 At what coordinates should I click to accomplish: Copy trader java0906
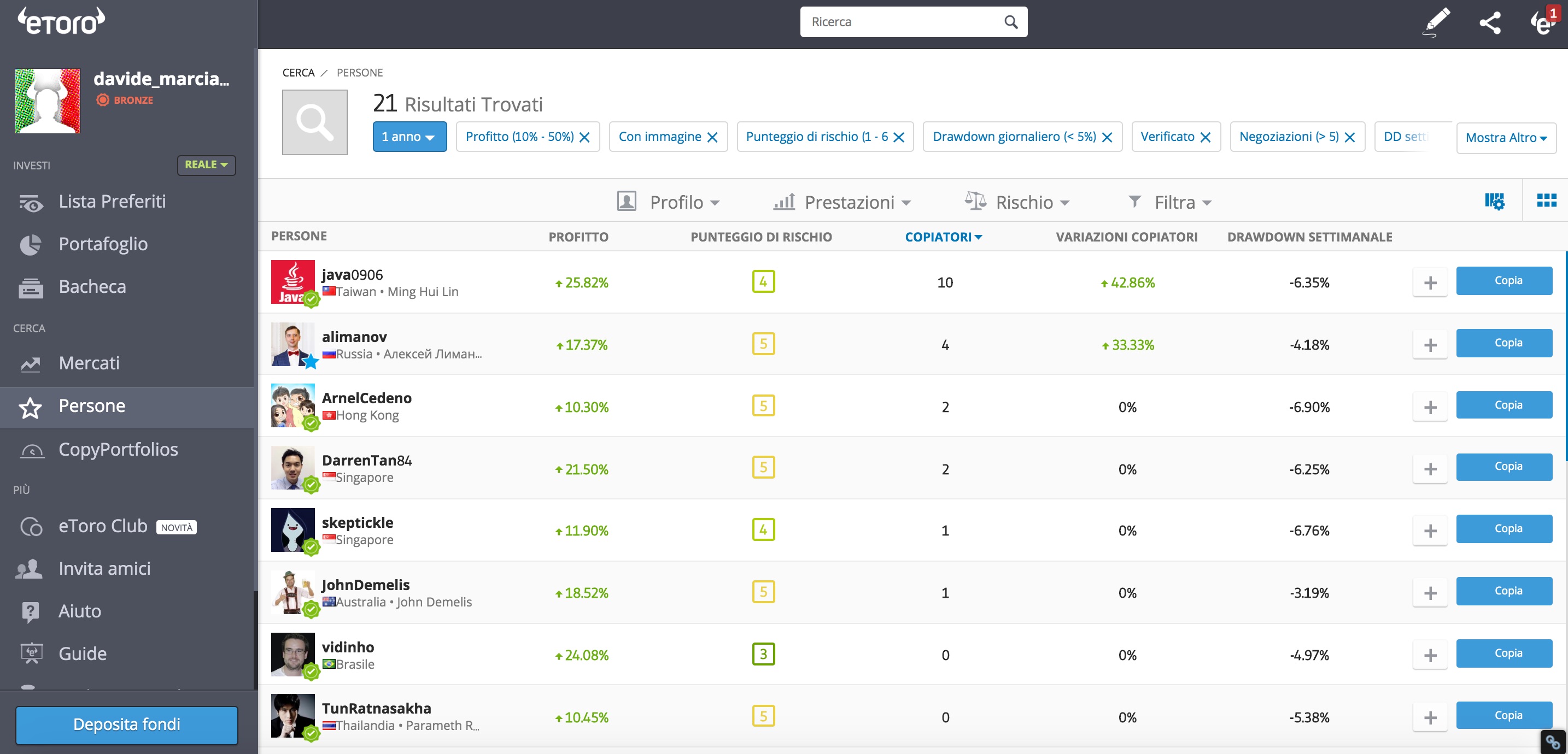coord(1504,280)
